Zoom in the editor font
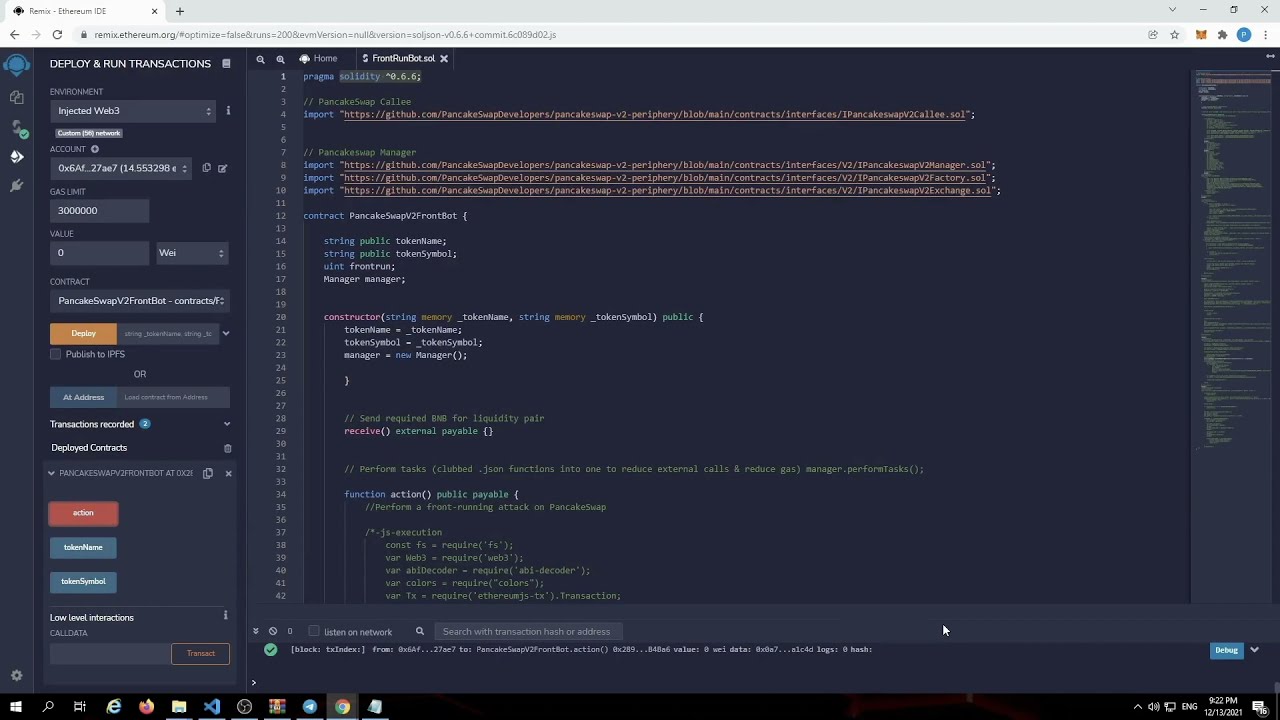Image resolution: width=1280 pixels, height=720 pixels. [280, 59]
